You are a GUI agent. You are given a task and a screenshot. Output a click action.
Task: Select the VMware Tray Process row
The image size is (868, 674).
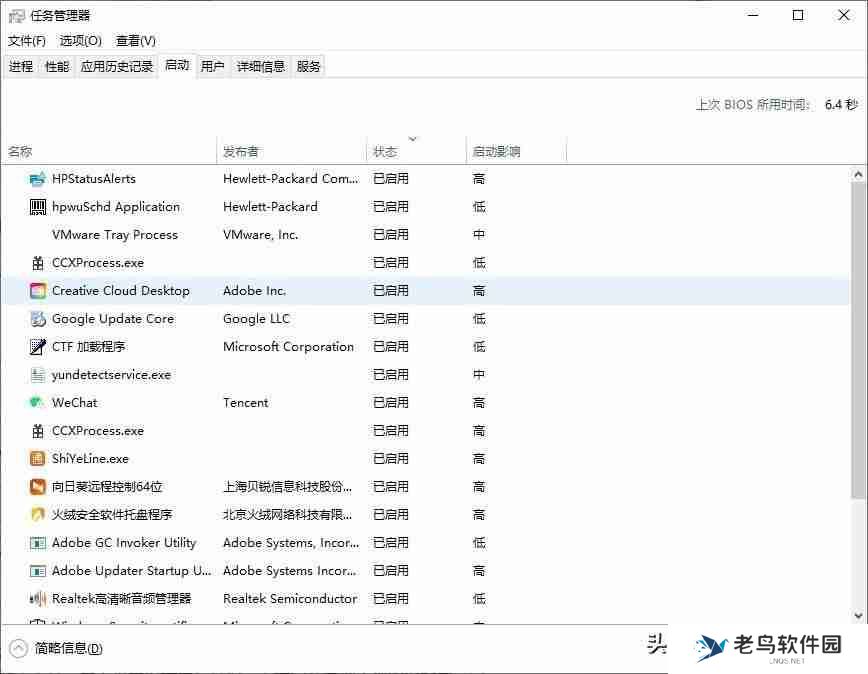point(425,235)
